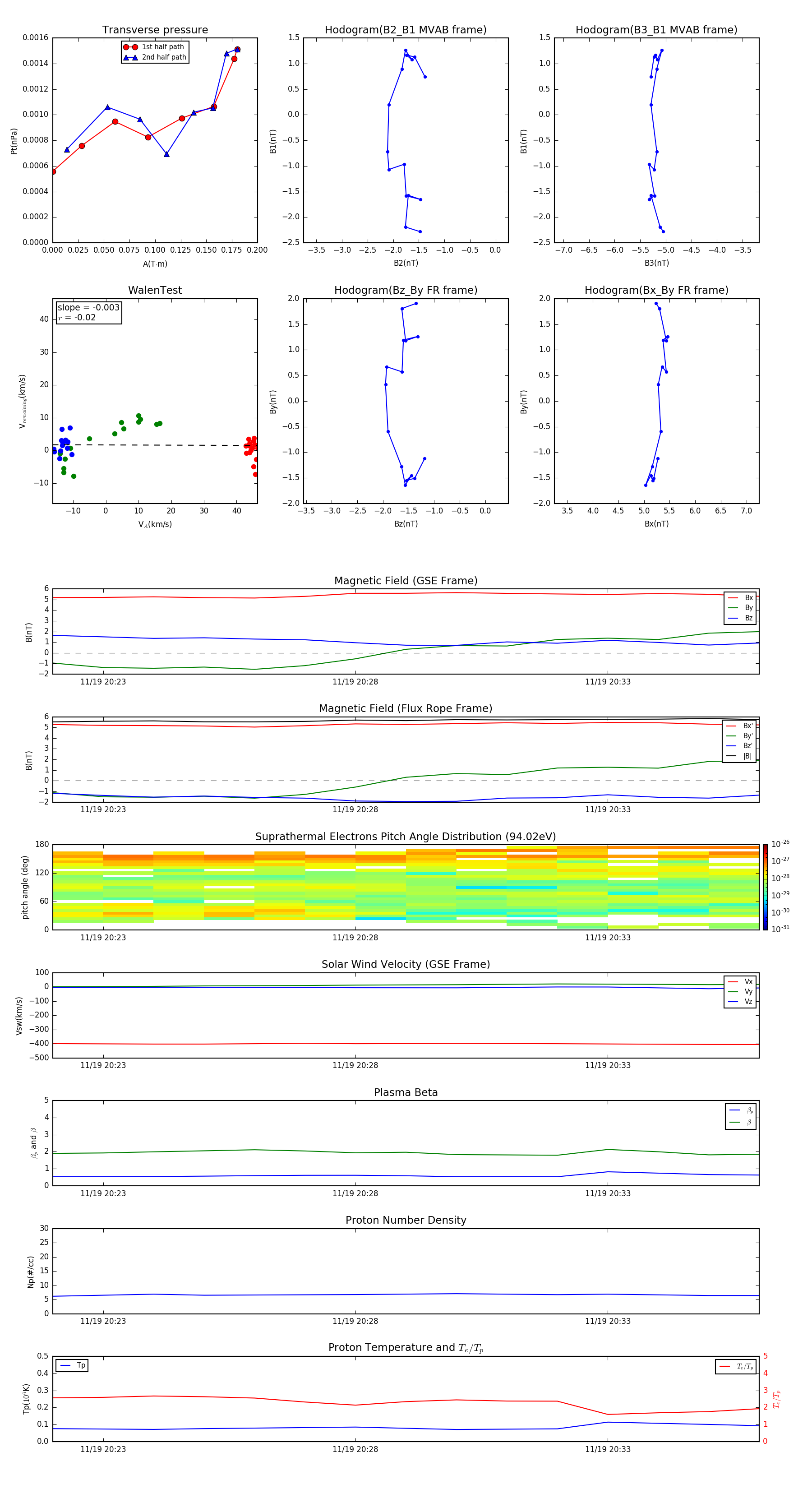Viewport: 812px width, 1489px height.
Task: Click "Bz'" in Flux Rope legend
Action: [748, 746]
